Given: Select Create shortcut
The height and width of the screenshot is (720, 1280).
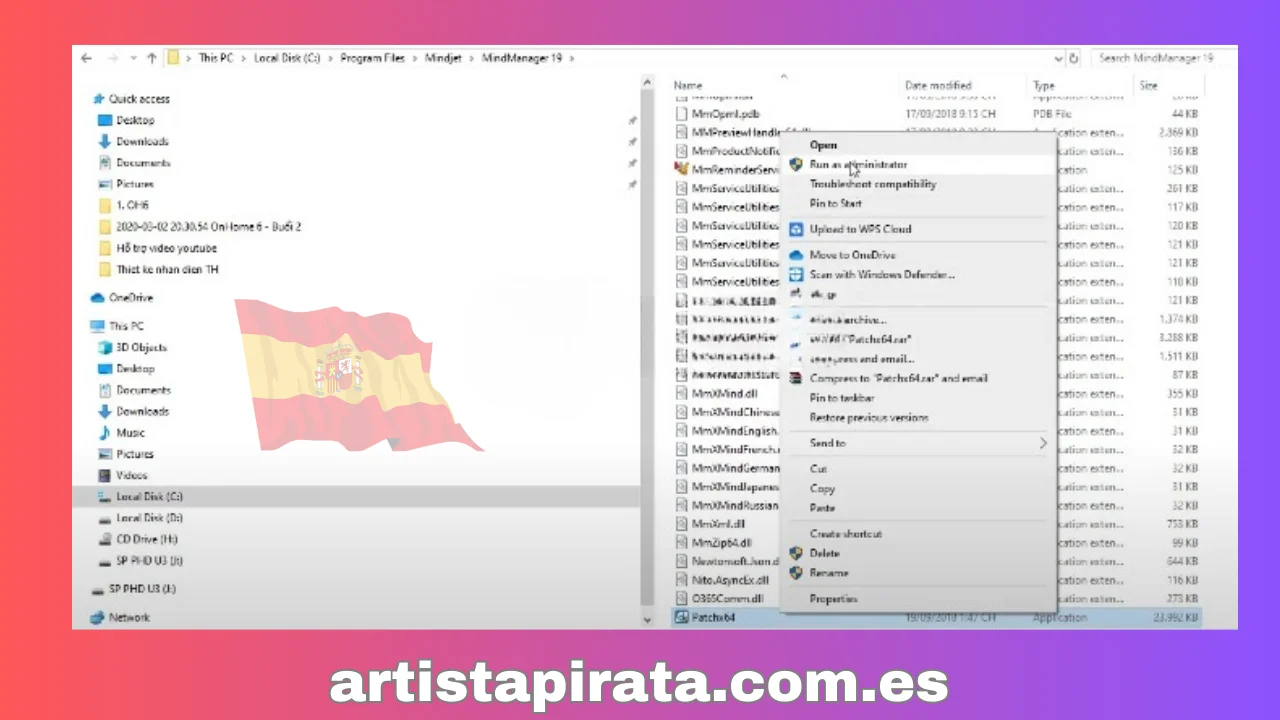Looking at the screenshot, I should (846, 534).
